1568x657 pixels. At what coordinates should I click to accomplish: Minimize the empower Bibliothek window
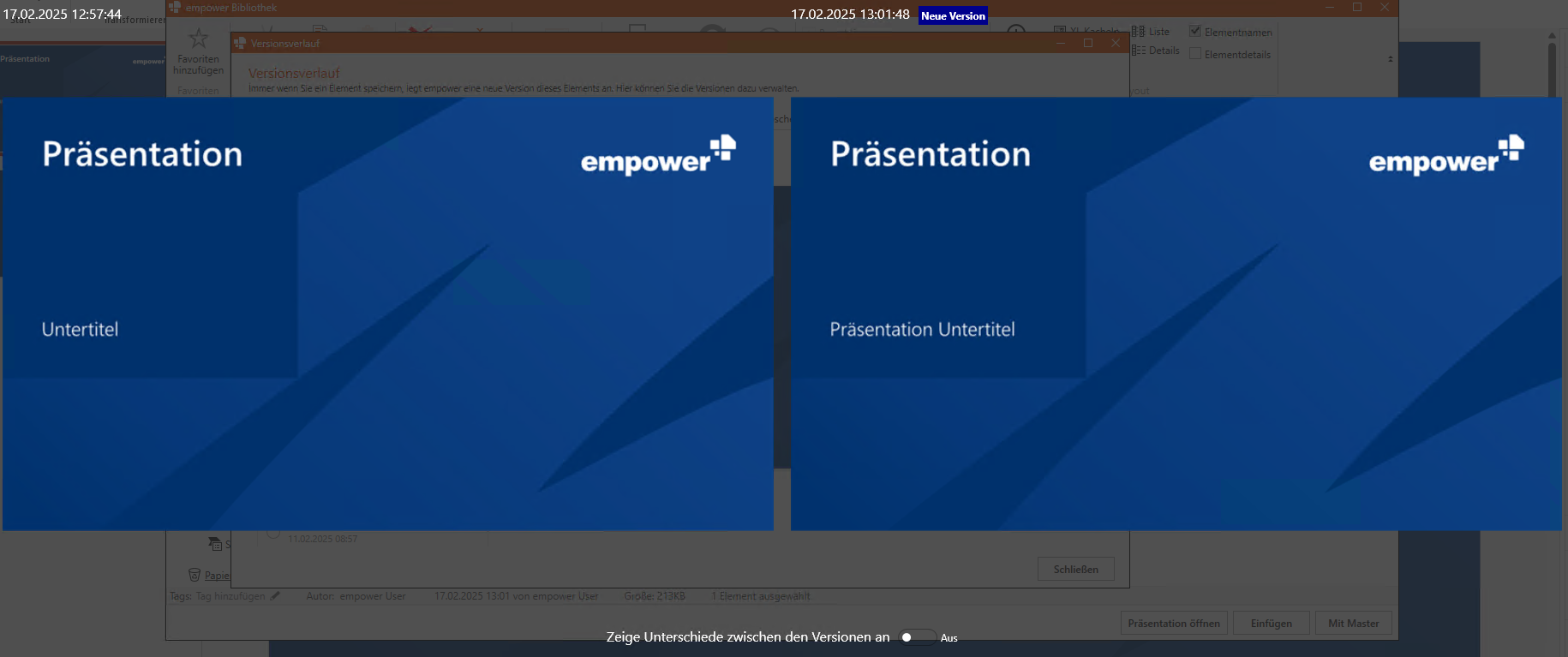(1330, 8)
